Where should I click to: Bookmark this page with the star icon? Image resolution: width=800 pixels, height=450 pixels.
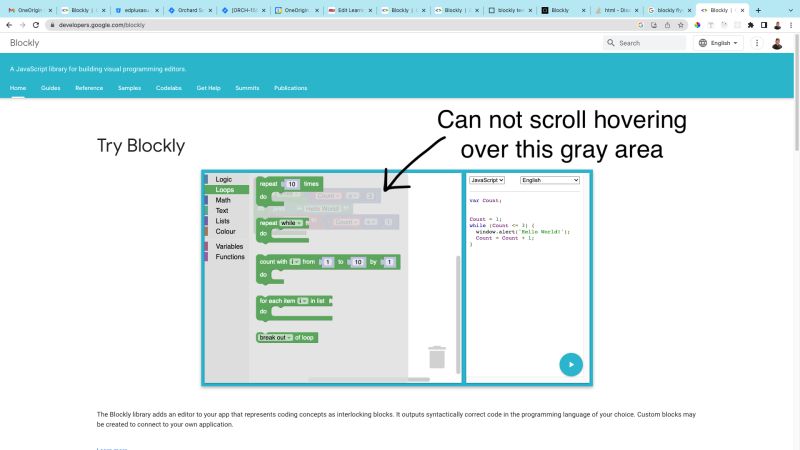click(x=681, y=25)
